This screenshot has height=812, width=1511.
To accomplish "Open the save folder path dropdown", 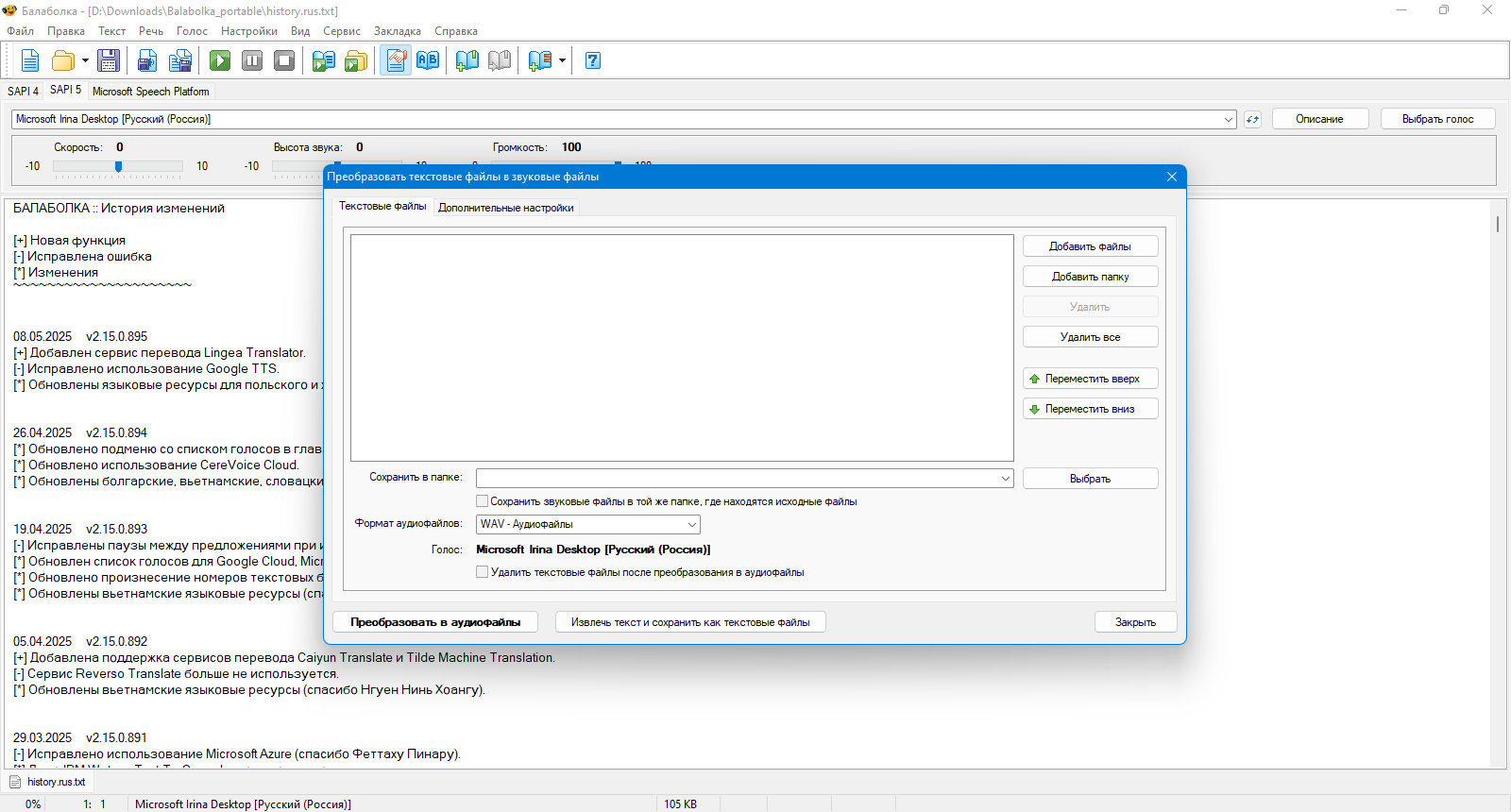I will [x=1005, y=479].
